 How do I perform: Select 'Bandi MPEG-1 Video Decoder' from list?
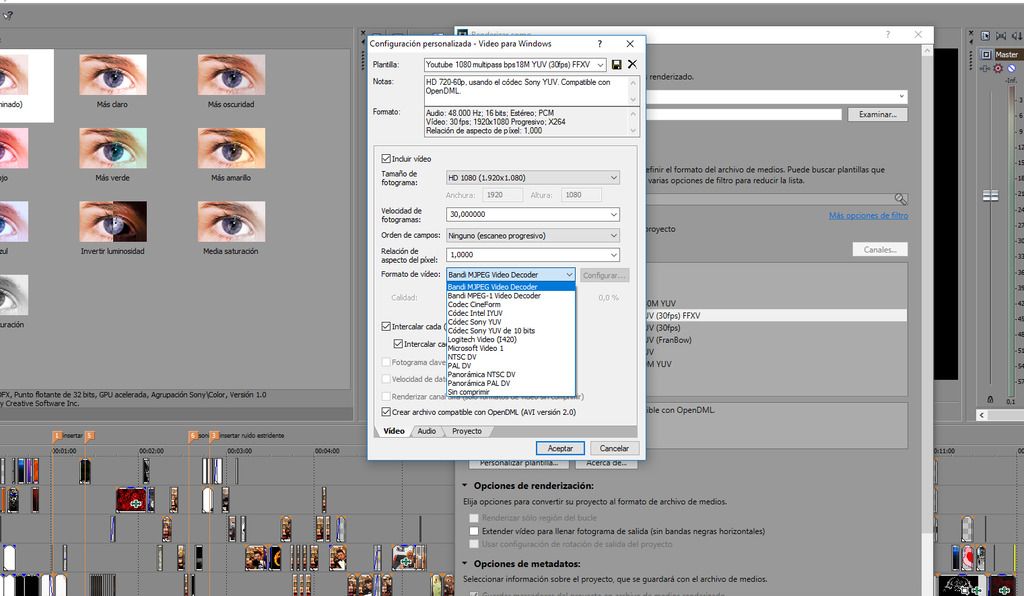click(x=511, y=296)
